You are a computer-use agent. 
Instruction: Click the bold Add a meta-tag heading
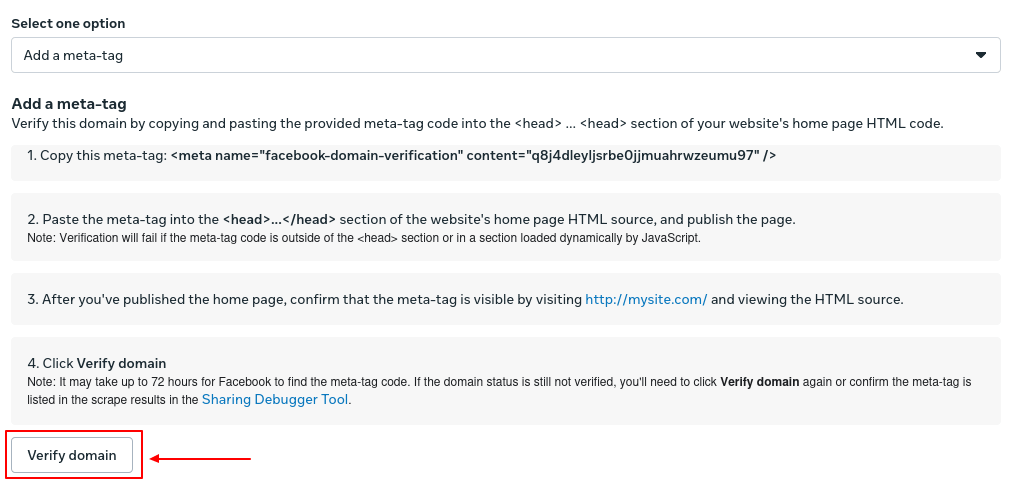(x=69, y=104)
